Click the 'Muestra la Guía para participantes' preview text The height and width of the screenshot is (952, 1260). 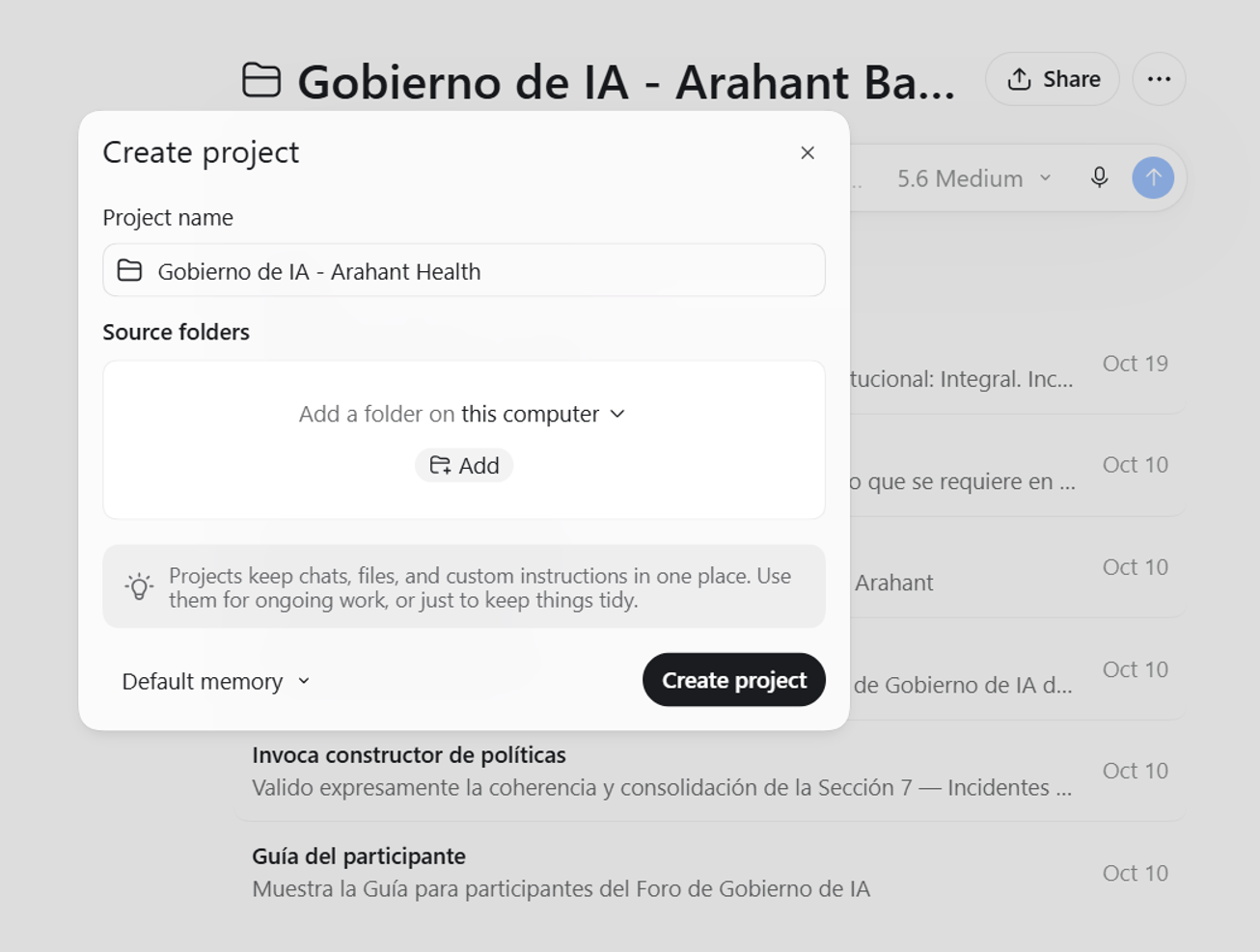tap(561, 888)
